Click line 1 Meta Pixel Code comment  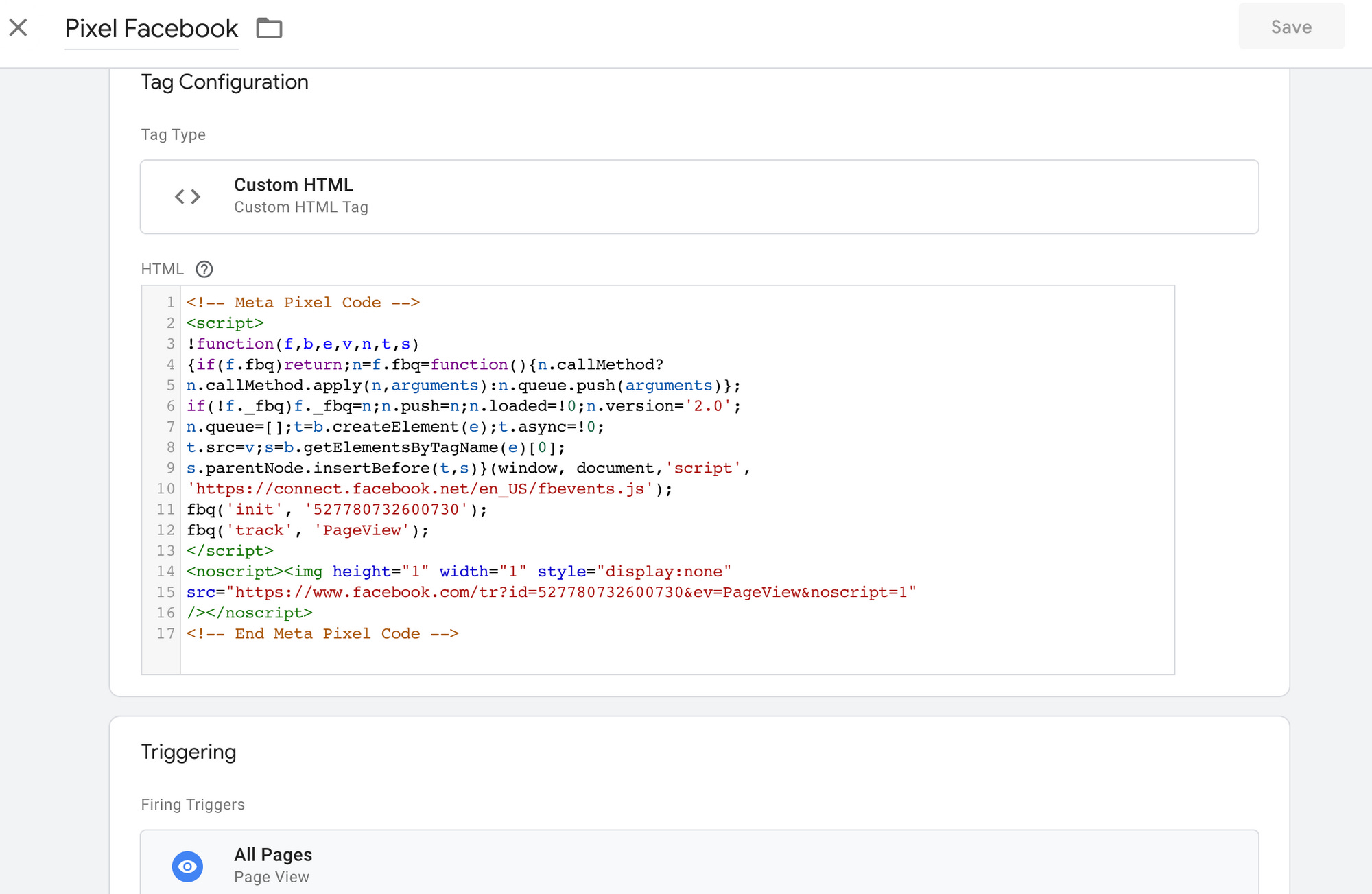[303, 303]
